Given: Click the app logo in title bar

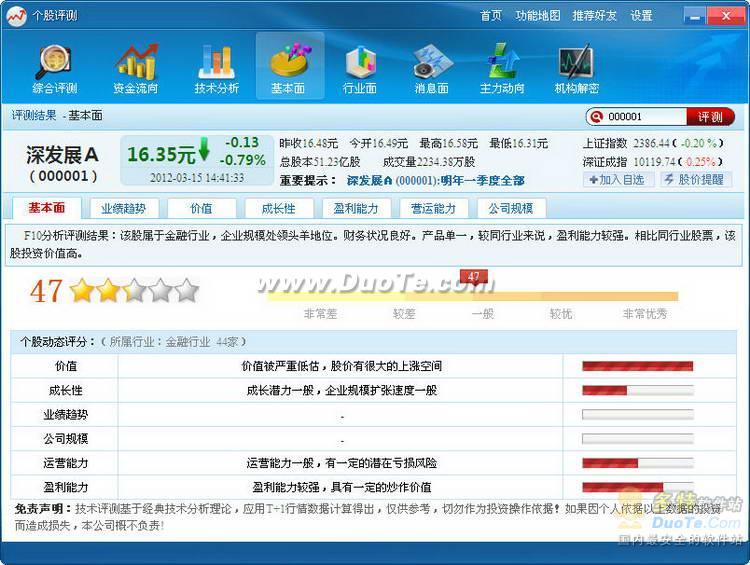Looking at the screenshot, I should pos(17,16).
